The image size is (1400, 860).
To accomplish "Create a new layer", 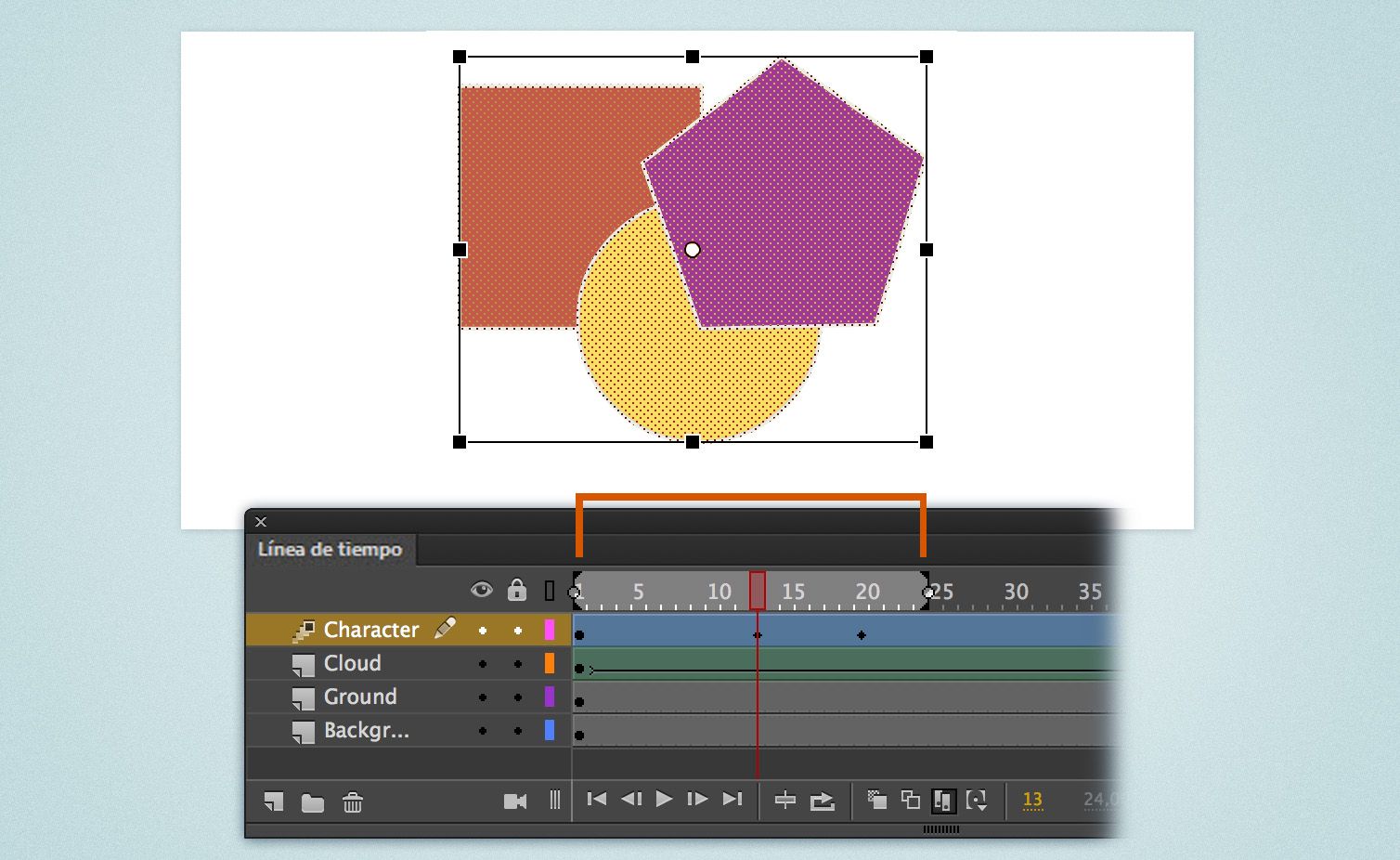I will point(272,802).
